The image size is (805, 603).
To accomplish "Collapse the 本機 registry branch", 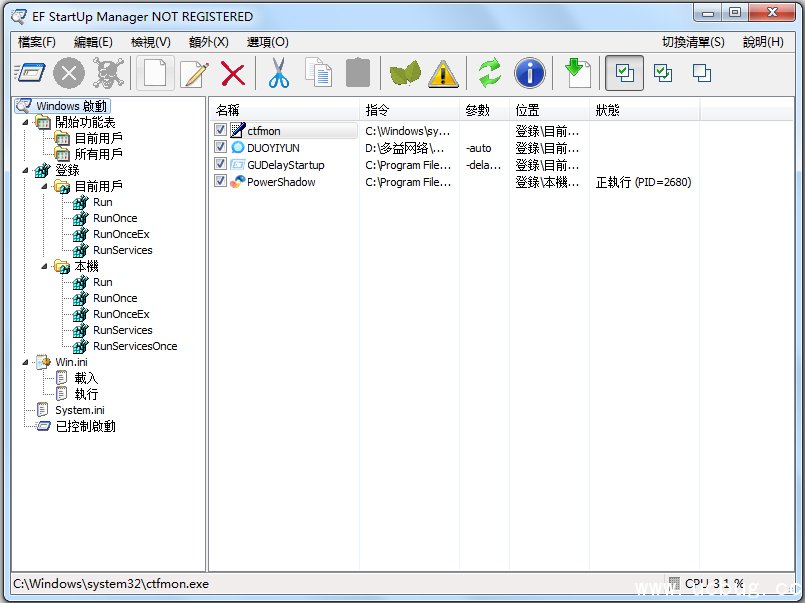I will point(44,266).
